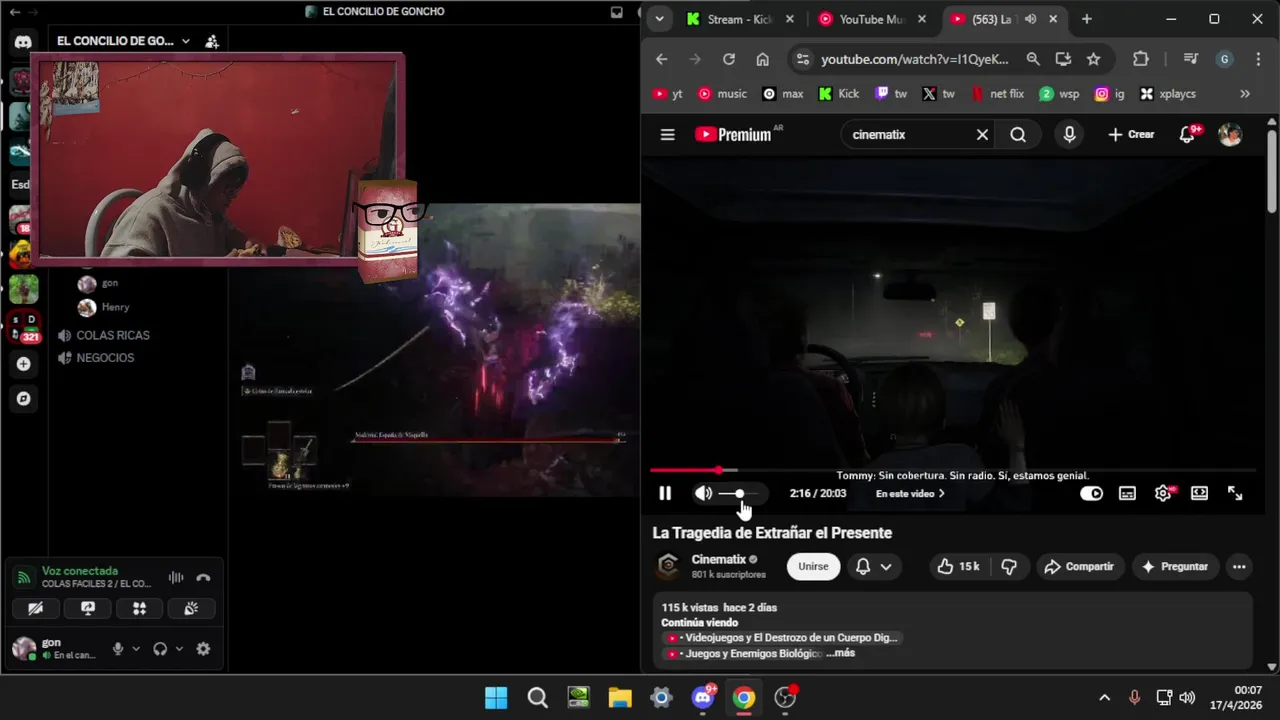Expand 'En este video' chapters
1280x720 pixels.
[910, 493]
